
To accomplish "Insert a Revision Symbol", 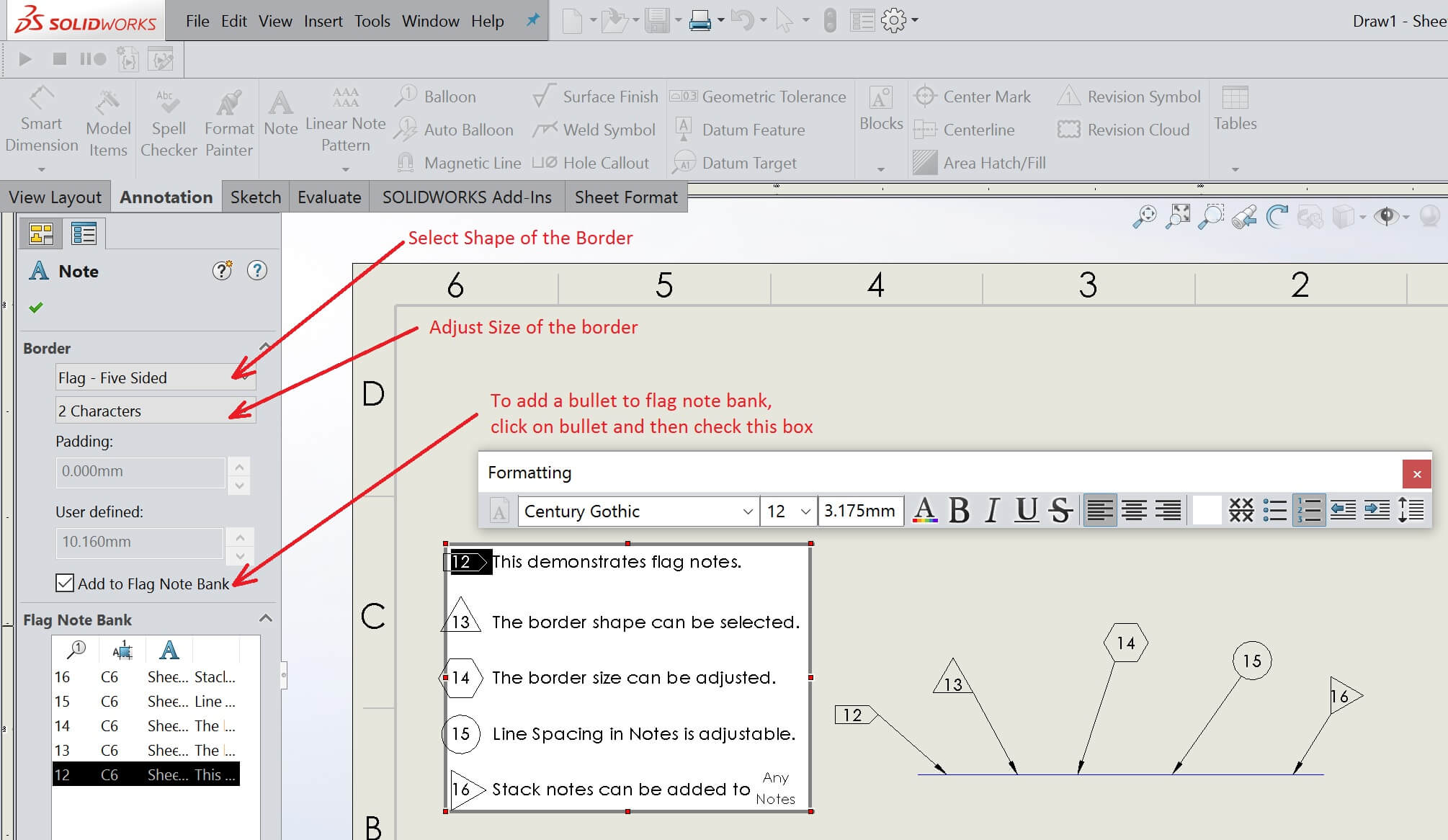I will pyautogui.click(x=1129, y=97).
